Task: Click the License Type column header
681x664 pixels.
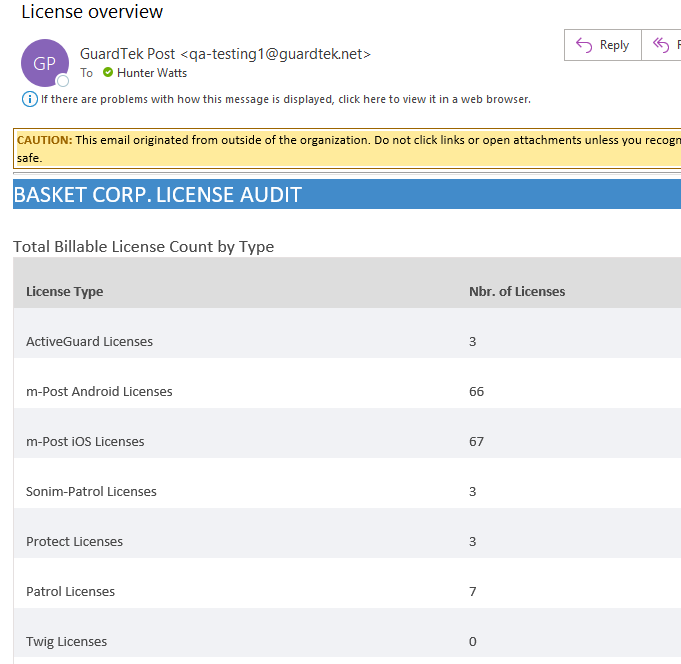Action: click(x=65, y=291)
